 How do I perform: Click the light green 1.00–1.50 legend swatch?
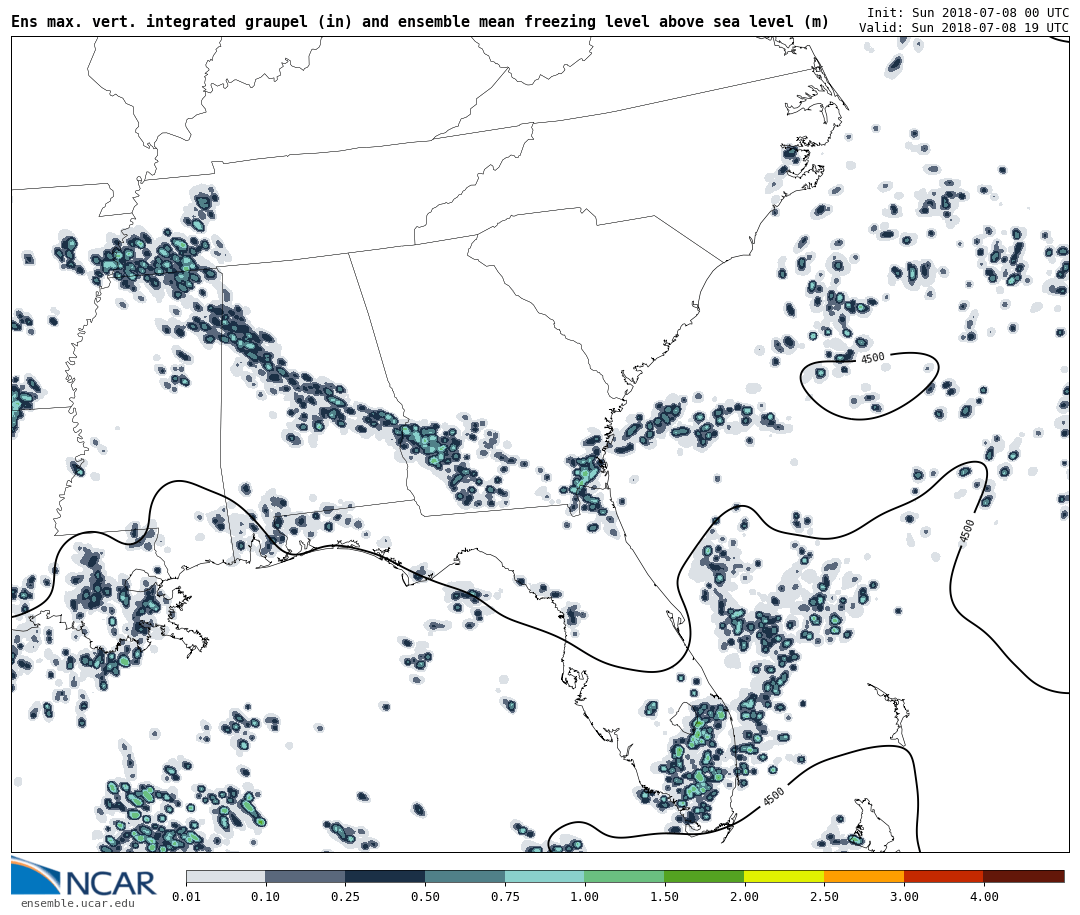(624, 876)
